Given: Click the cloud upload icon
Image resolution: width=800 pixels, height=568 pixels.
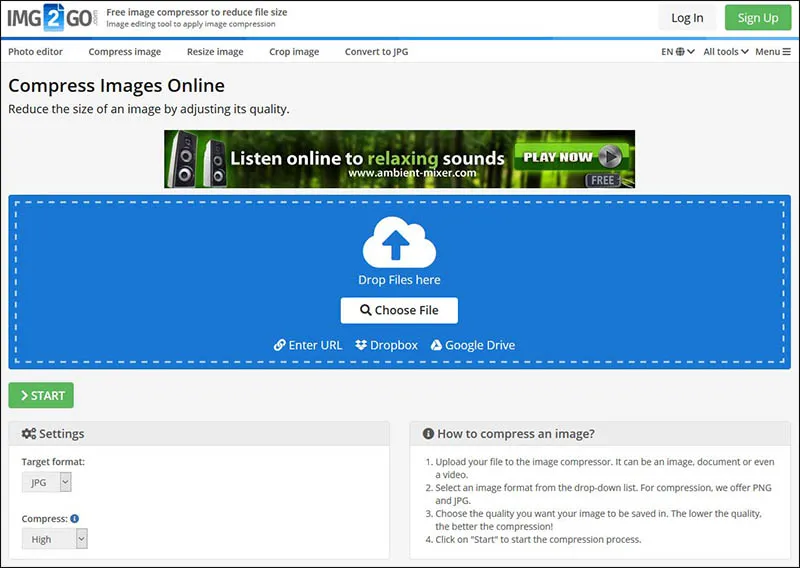Looking at the screenshot, I should coord(399,244).
